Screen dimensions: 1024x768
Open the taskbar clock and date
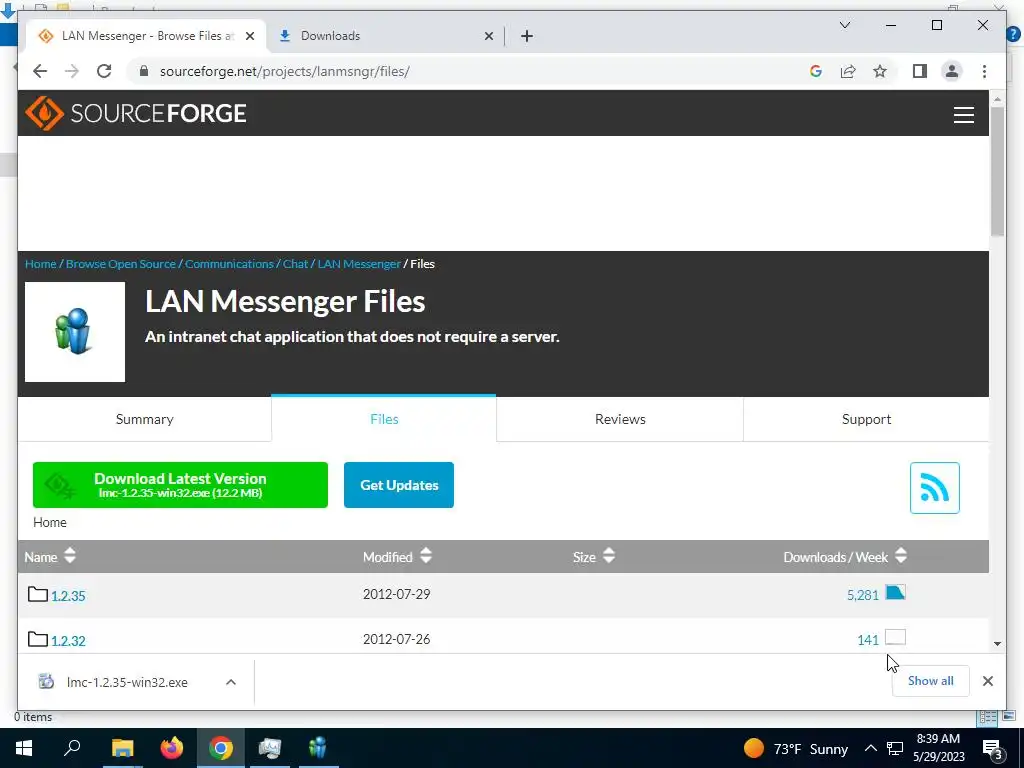[x=938, y=748]
